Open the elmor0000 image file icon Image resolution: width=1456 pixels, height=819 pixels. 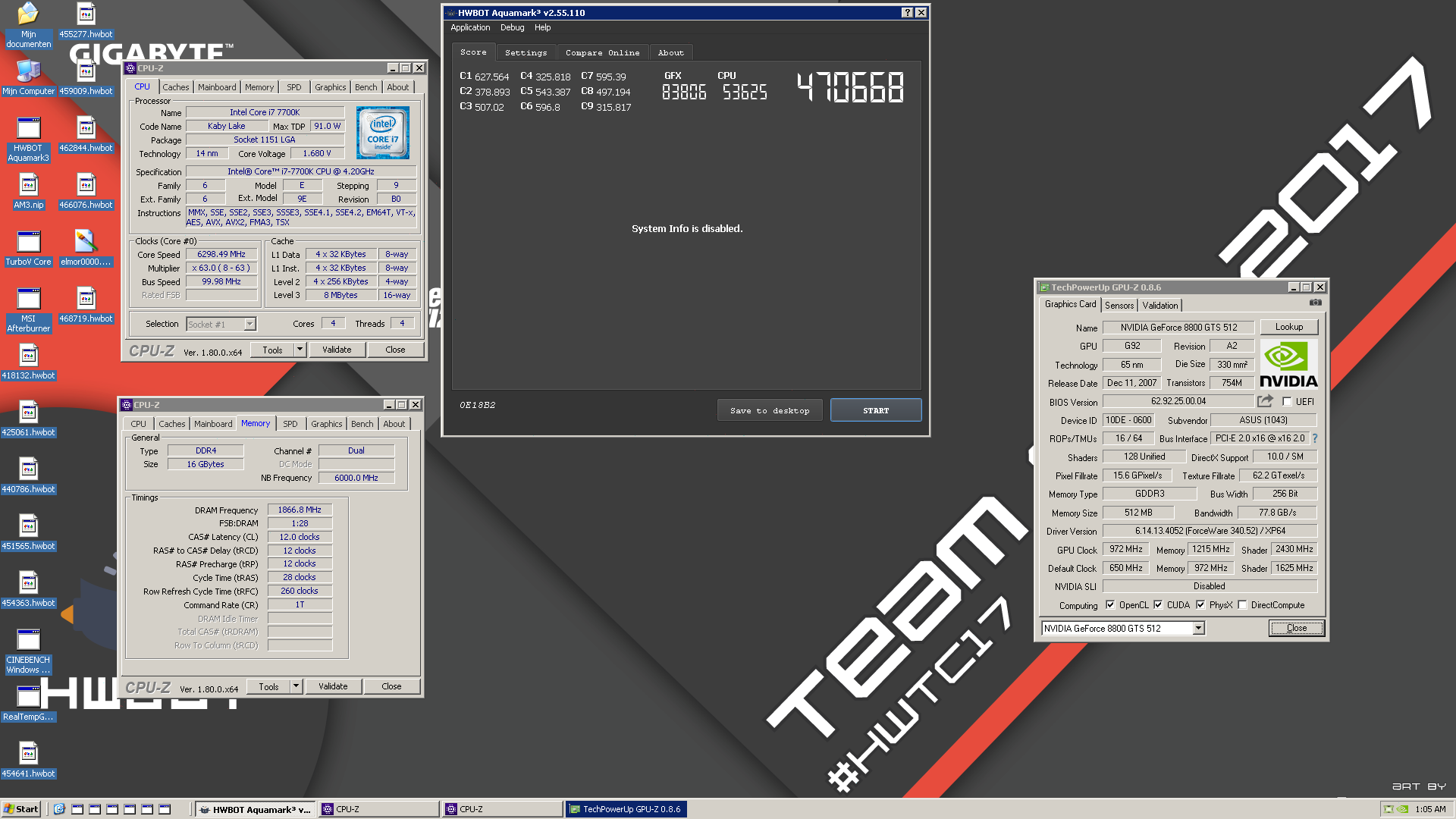[x=86, y=248]
